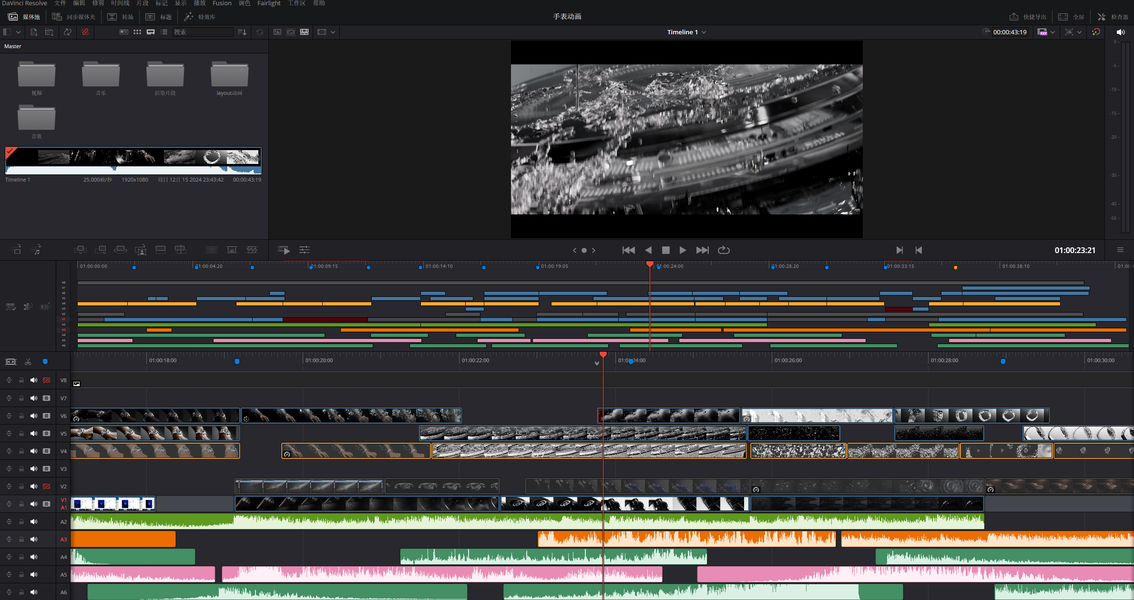1134x600 pixels.
Task: Mute audio track A5
Action: (x=33, y=575)
